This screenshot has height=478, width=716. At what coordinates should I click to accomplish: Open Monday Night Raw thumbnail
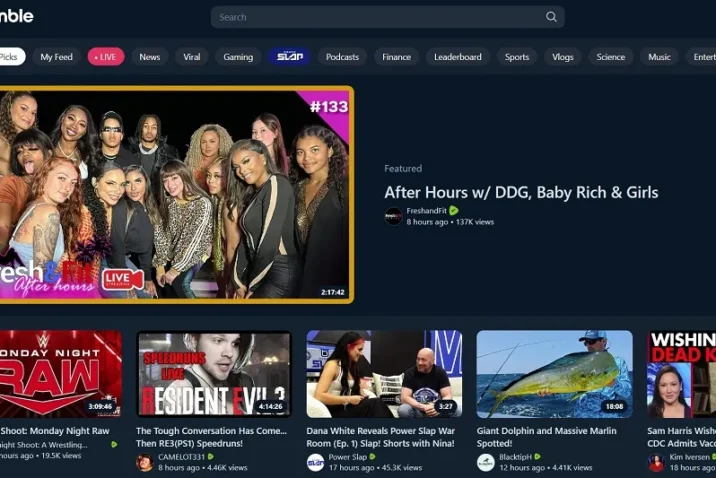pos(61,374)
